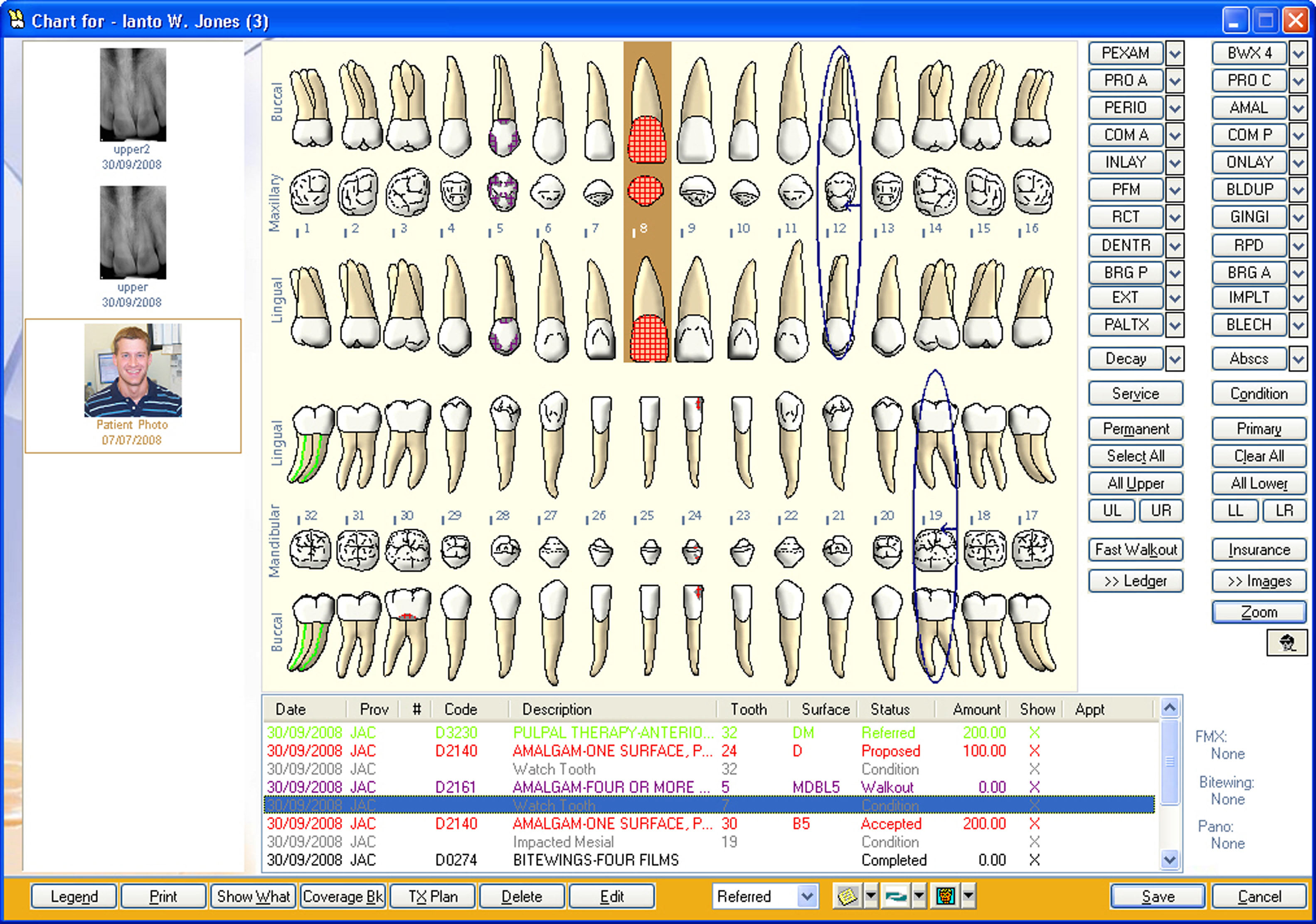The width and height of the screenshot is (1316, 924).
Task: Switch to the >> Images section
Action: (x=1259, y=581)
